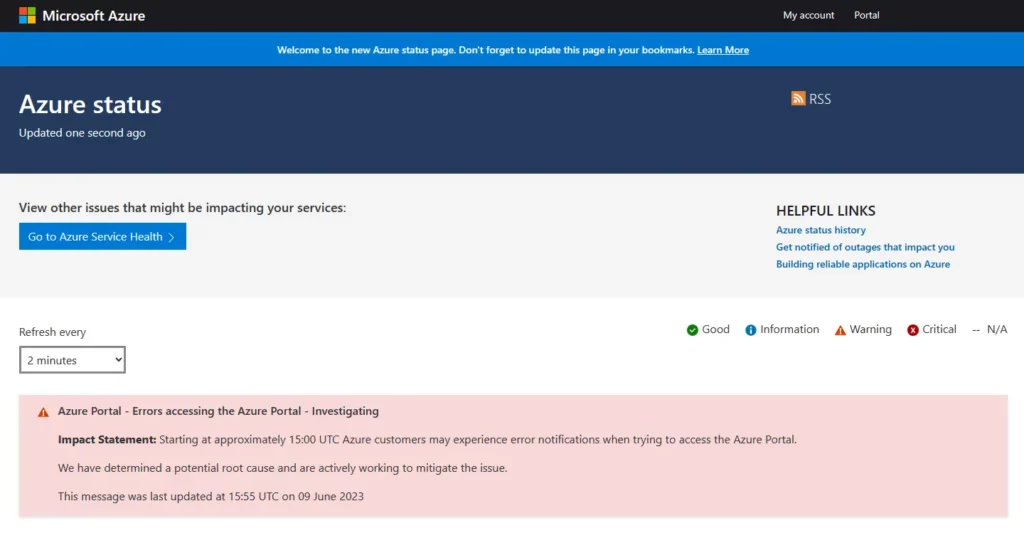The height and width of the screenshot is (533, 1024).
Task: Click the red Critical status icon
Action: point(913,330)
